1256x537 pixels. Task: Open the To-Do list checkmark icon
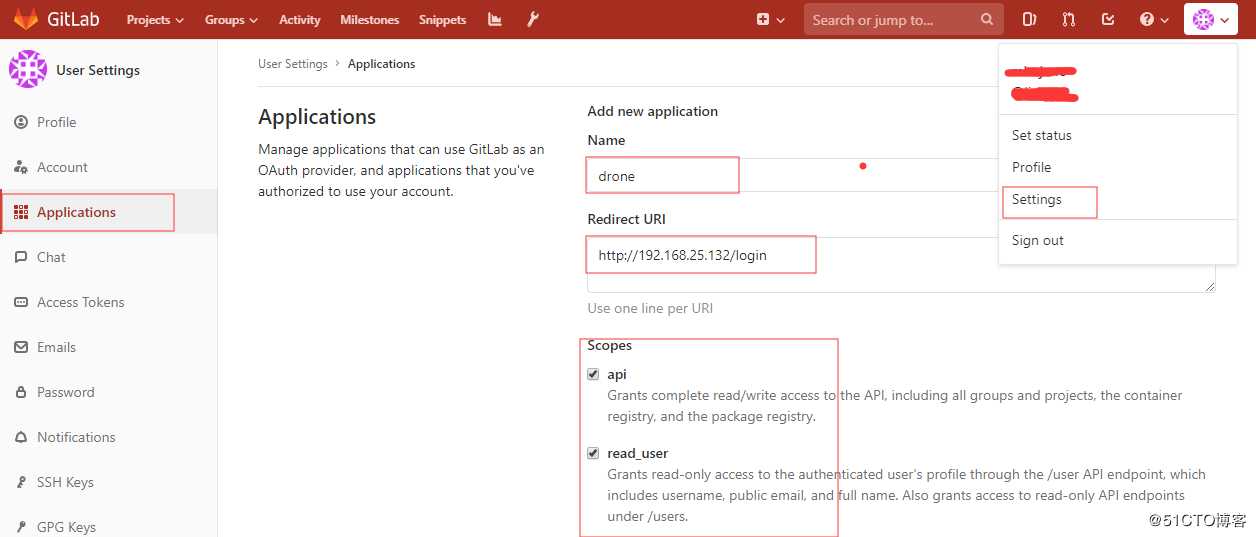pyautogui.click(x=1108, y=19)
